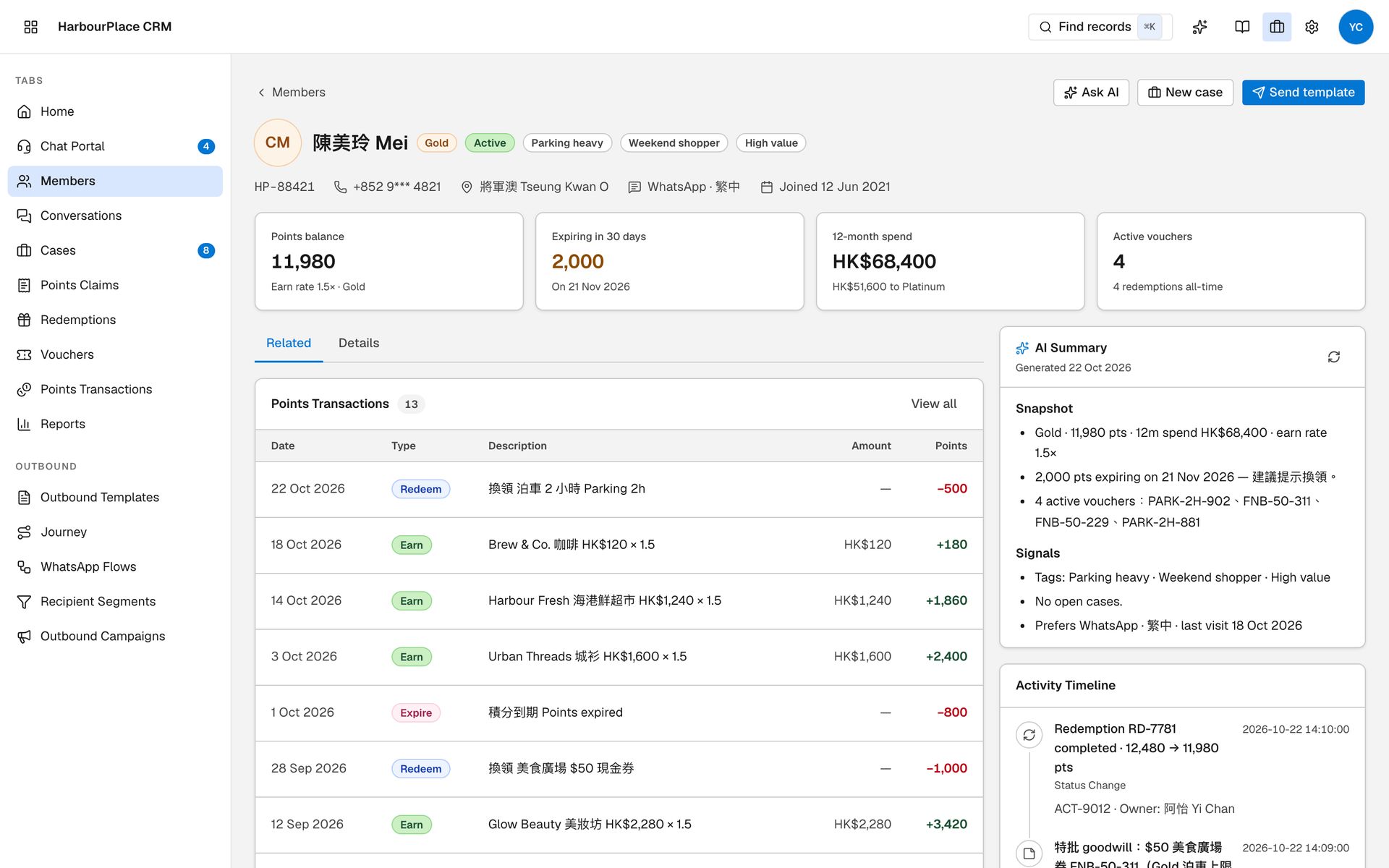Open the YC user avatar menu
This screenshot has width=1389, height=868.
click(x=1356, y=27)
